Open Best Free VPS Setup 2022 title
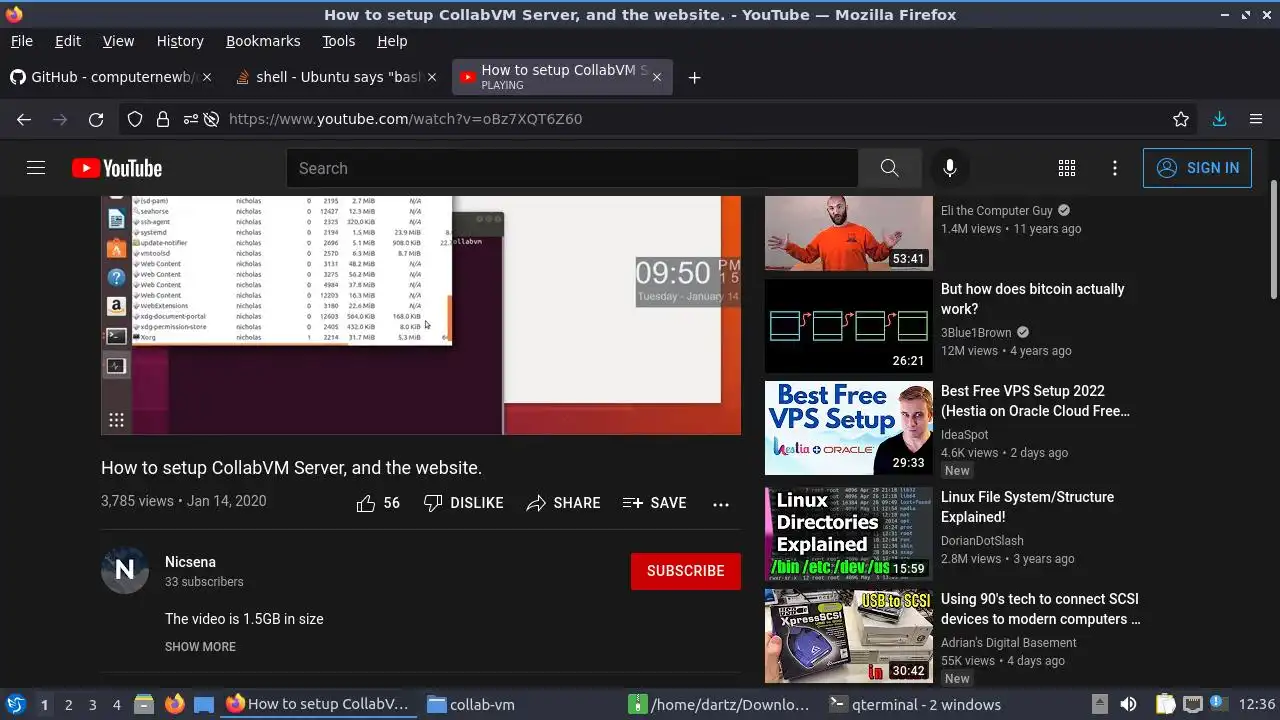This screenshot has width=1280, height=720. click(1035, 401)
